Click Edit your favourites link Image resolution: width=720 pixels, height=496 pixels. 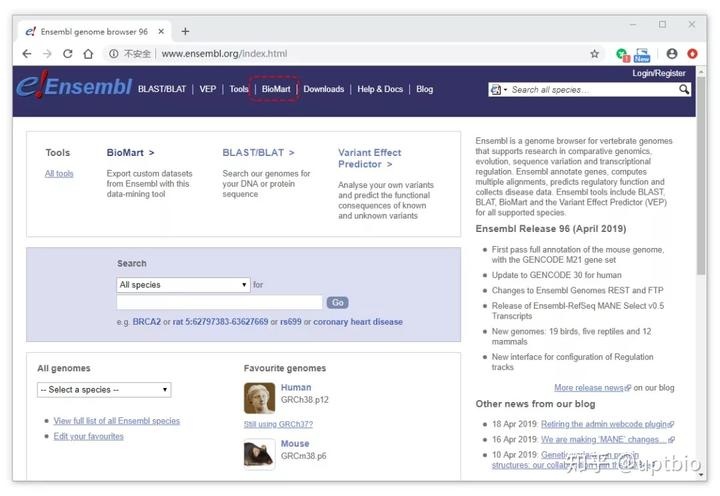point(89,436)
